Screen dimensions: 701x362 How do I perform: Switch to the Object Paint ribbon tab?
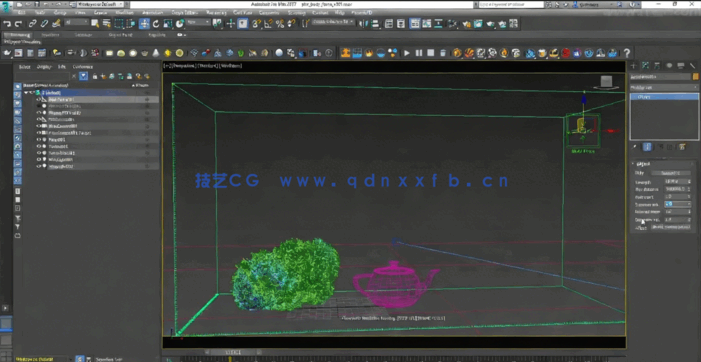(x=120, y=35)
